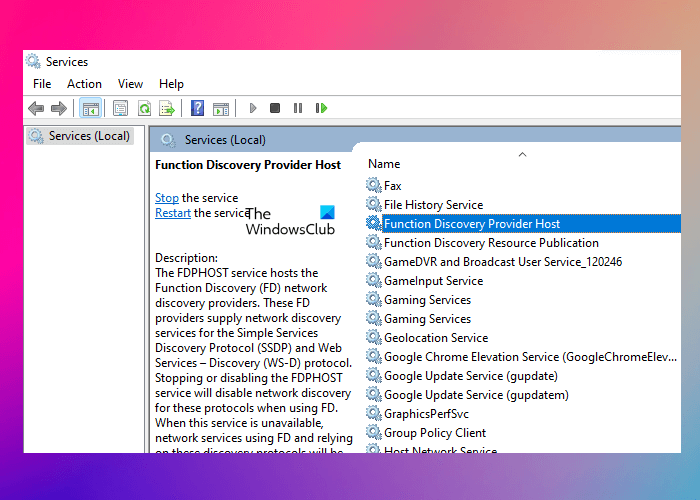Click the Stop Service square icon

point(275,108)
